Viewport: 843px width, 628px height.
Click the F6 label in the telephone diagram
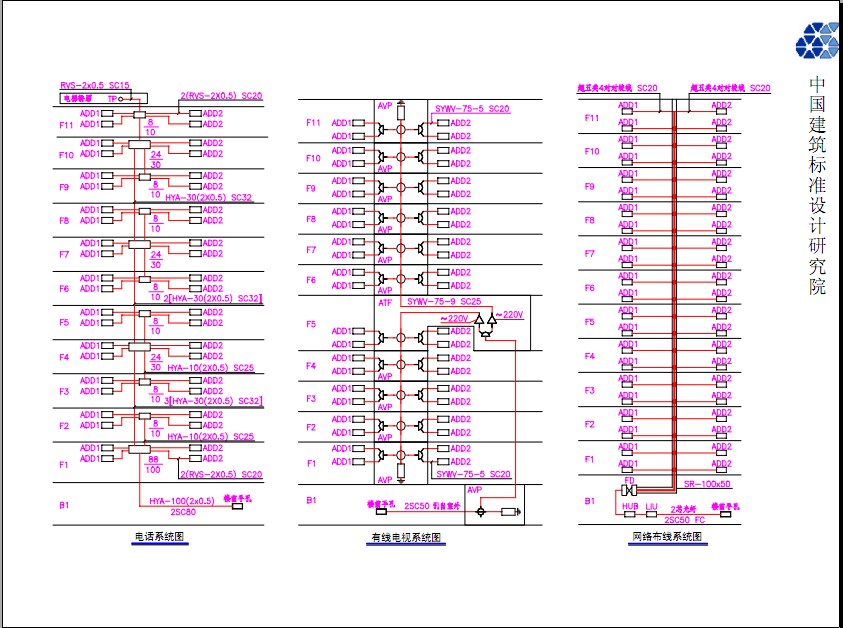click(65, 288)
